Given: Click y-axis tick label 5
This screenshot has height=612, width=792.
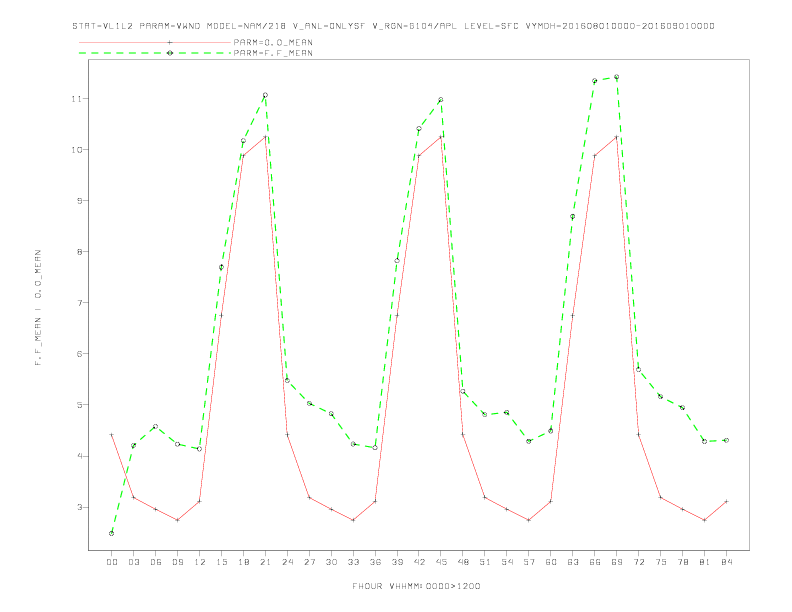Looking at the screenshot, I should pyautogui.click(x=79, y=405).
